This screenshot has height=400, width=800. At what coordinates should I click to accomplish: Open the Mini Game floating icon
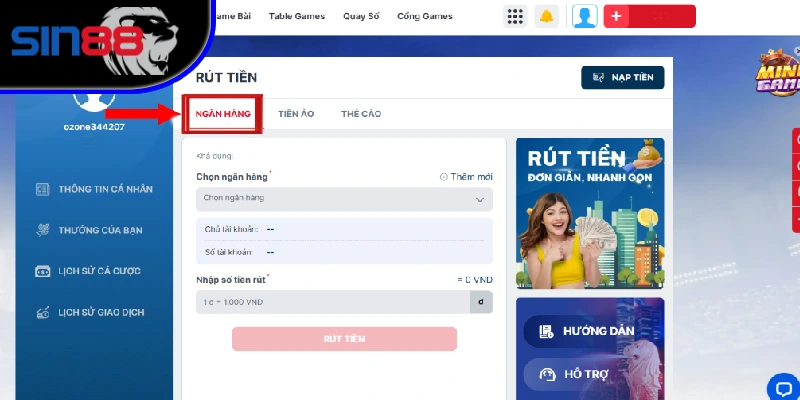click(778, 72)
